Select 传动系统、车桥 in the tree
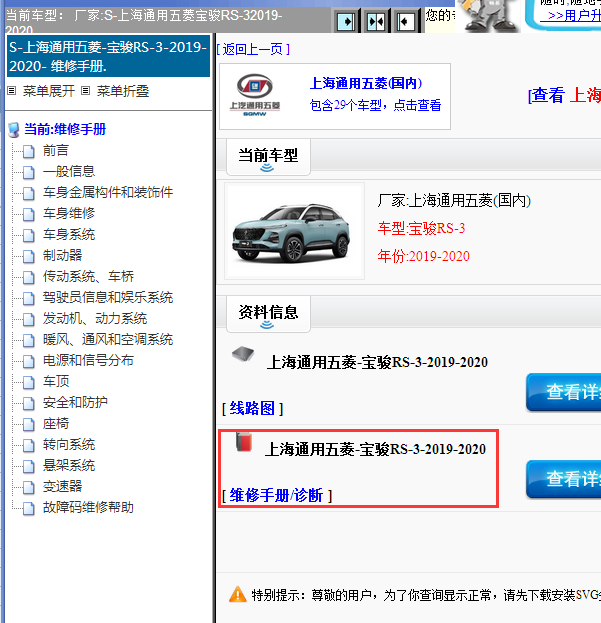The height and width of the screenshot is (623, 601). point(88,277)
